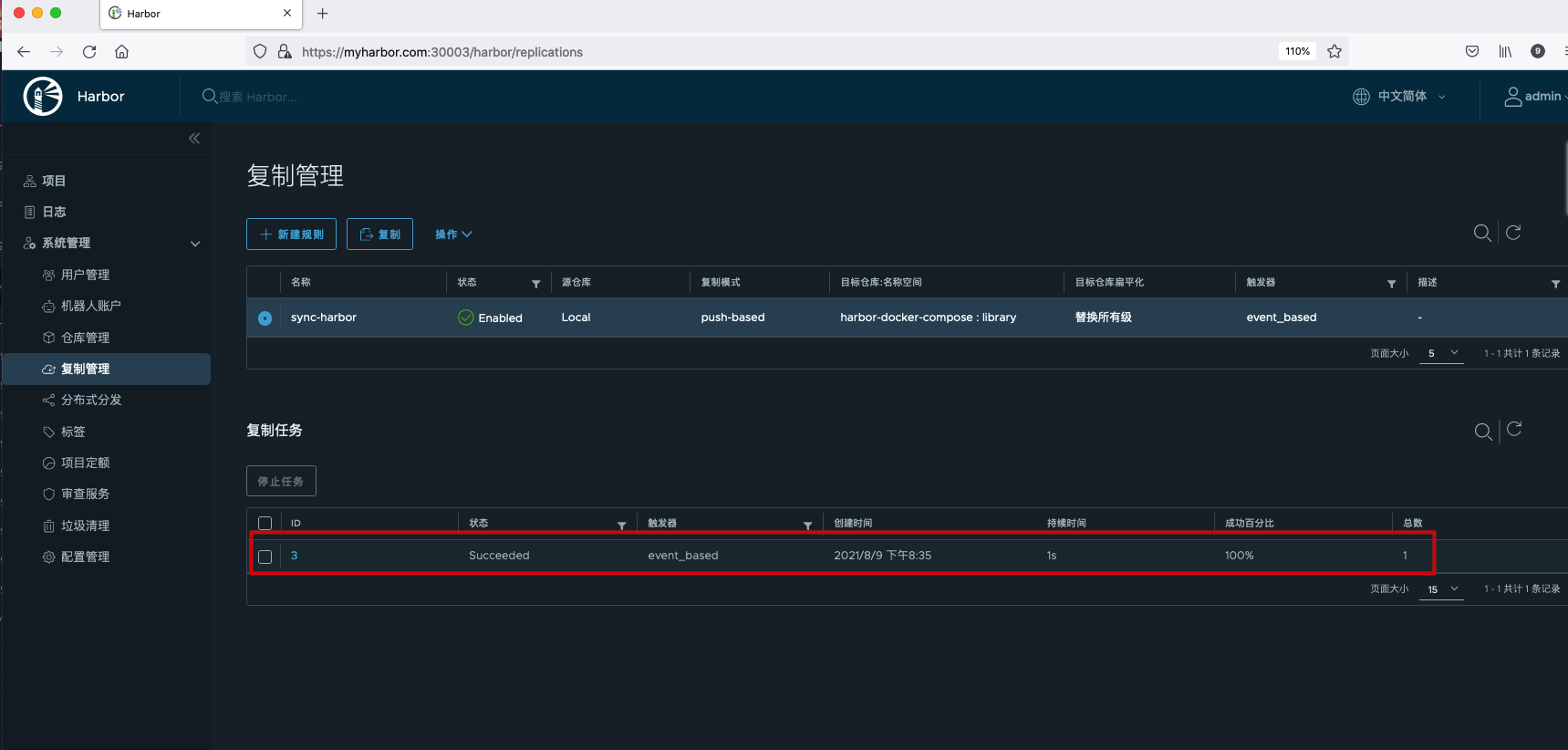Collapse the sidebar with double-chevron icon
This screenshot has width=1568, height=750.
click(194, 139)
